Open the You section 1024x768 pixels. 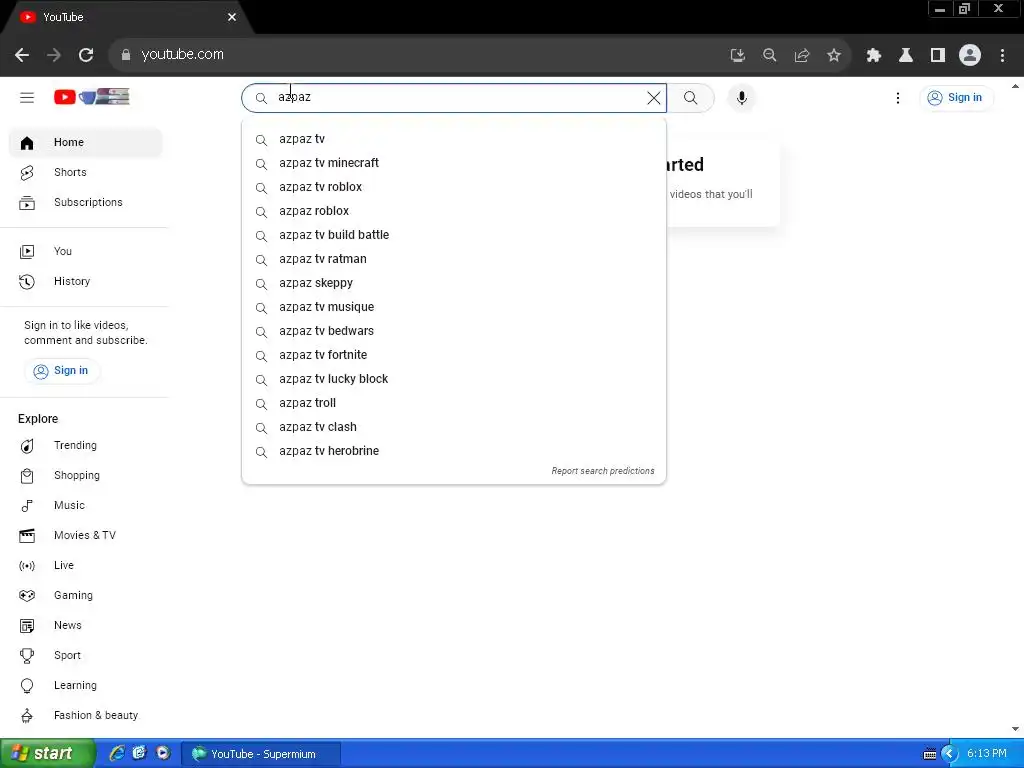[86, 251]
